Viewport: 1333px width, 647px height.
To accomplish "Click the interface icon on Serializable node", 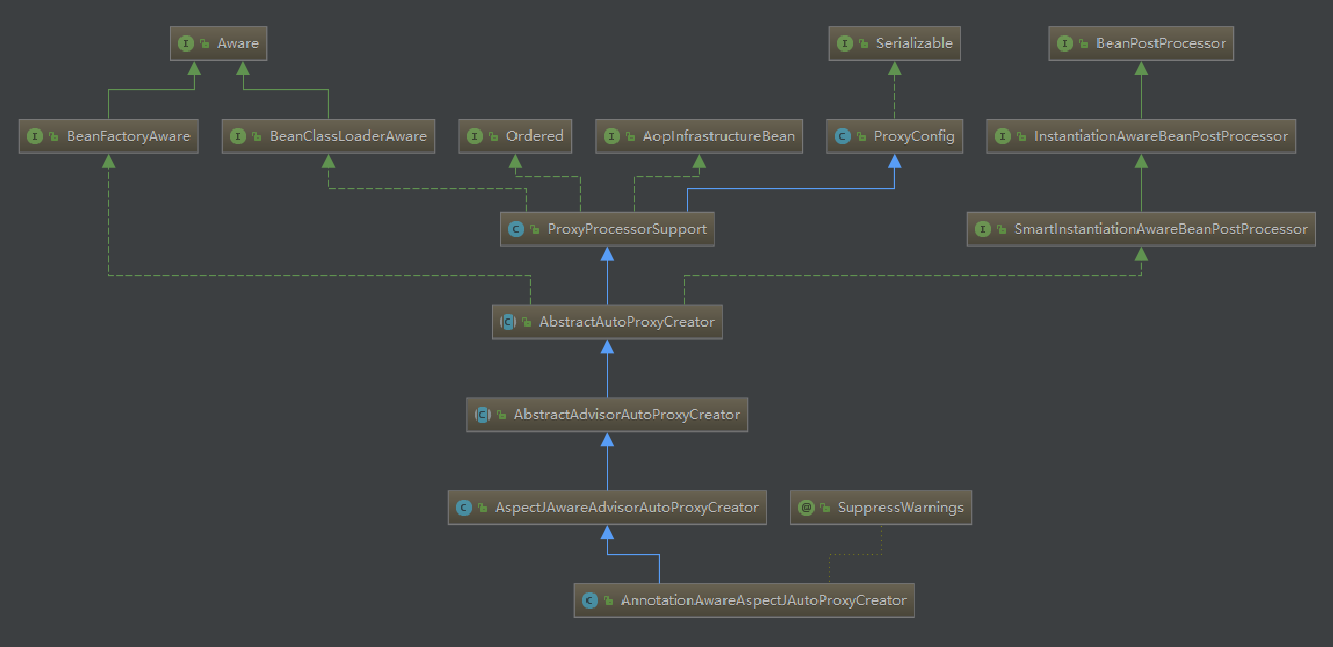I will point(845,44).
